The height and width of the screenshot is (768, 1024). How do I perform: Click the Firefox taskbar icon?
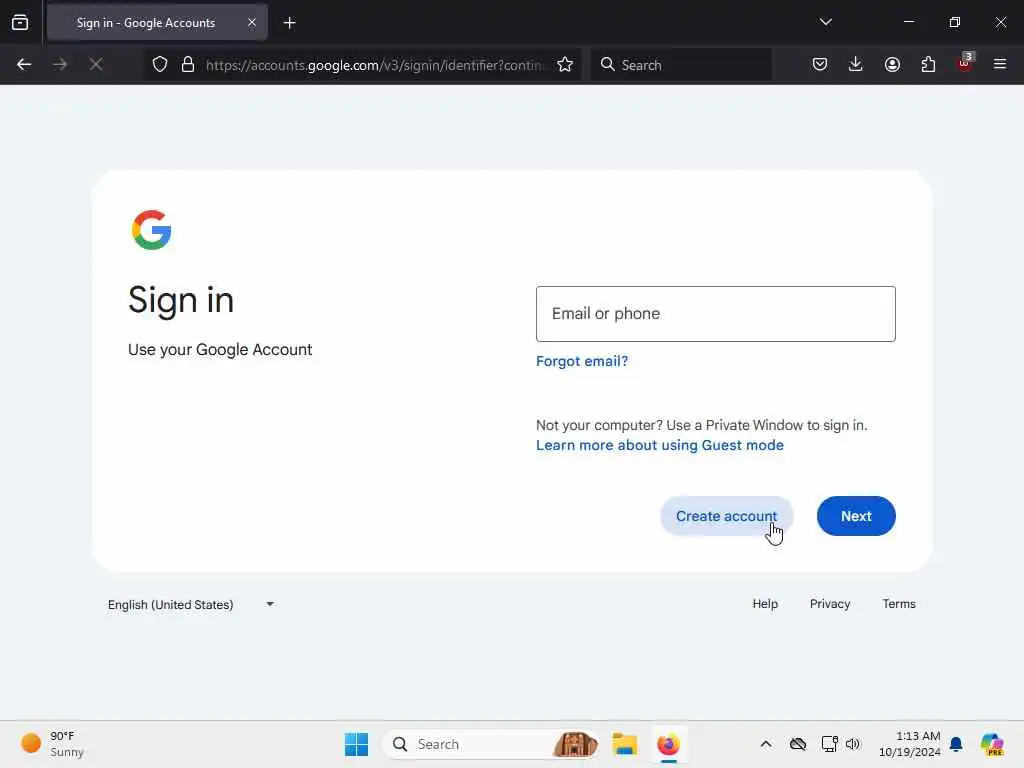669,744
